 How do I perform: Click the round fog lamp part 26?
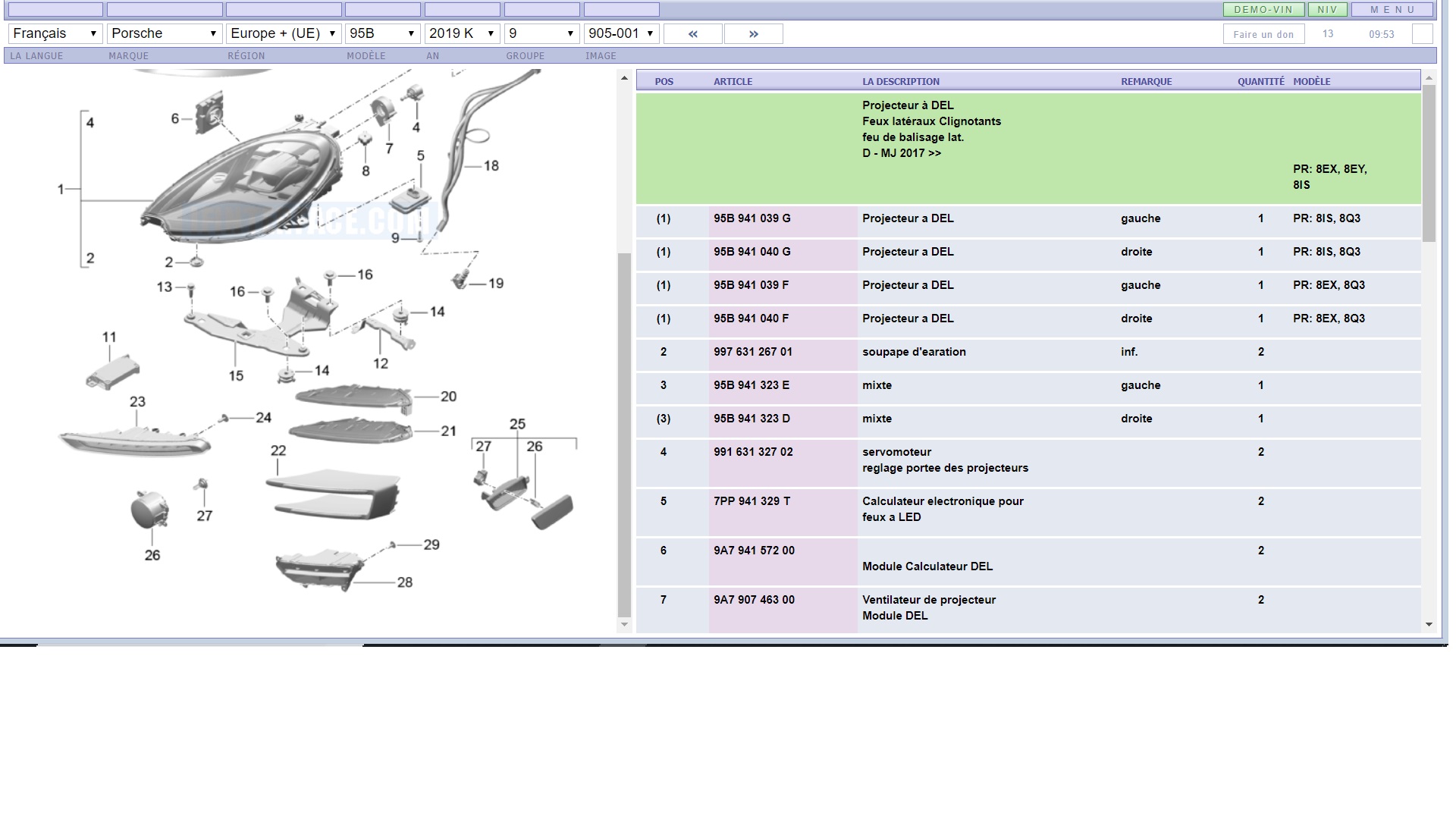pyautogui.click(x=149, y=510)
